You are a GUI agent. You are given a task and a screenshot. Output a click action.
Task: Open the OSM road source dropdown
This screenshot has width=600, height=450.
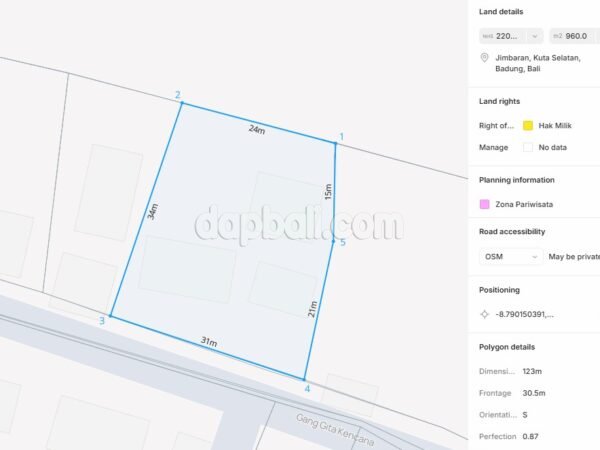pos(511,256)
